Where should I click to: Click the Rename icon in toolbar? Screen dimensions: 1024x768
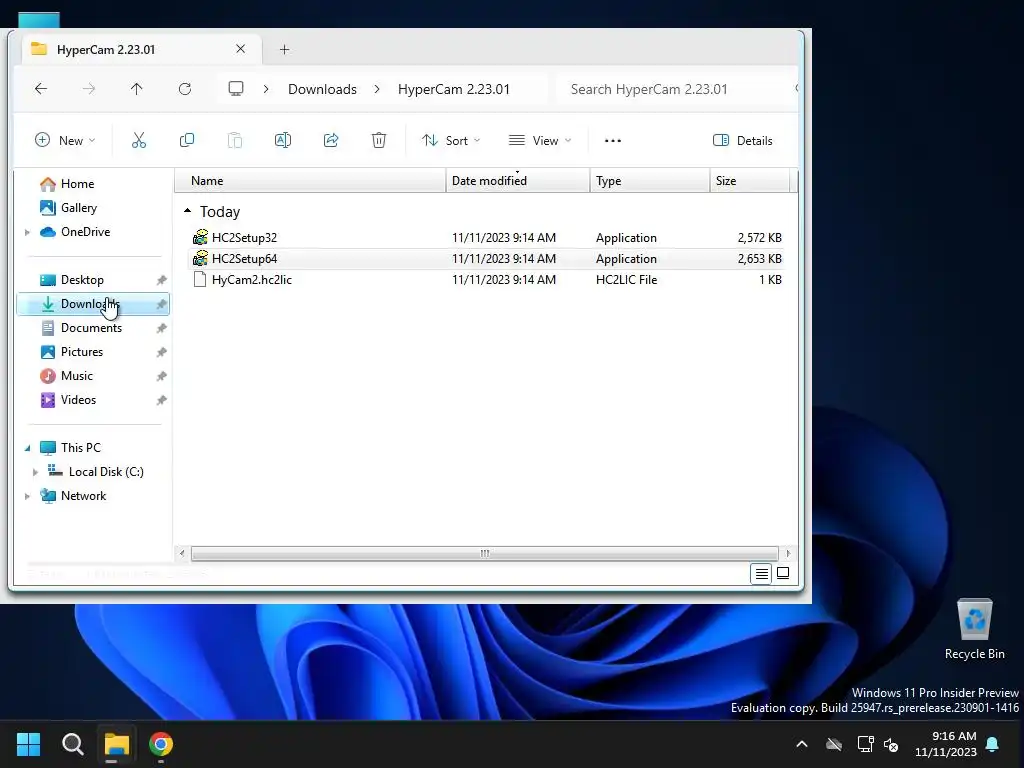(283, 140)
